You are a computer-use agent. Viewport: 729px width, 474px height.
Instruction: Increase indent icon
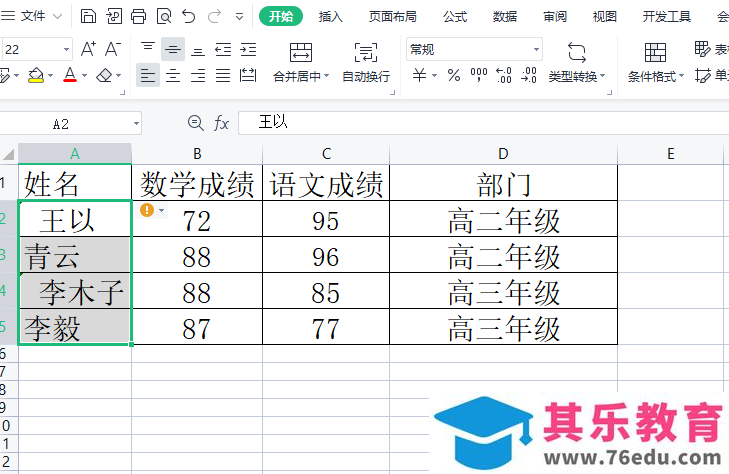point(248,49)
